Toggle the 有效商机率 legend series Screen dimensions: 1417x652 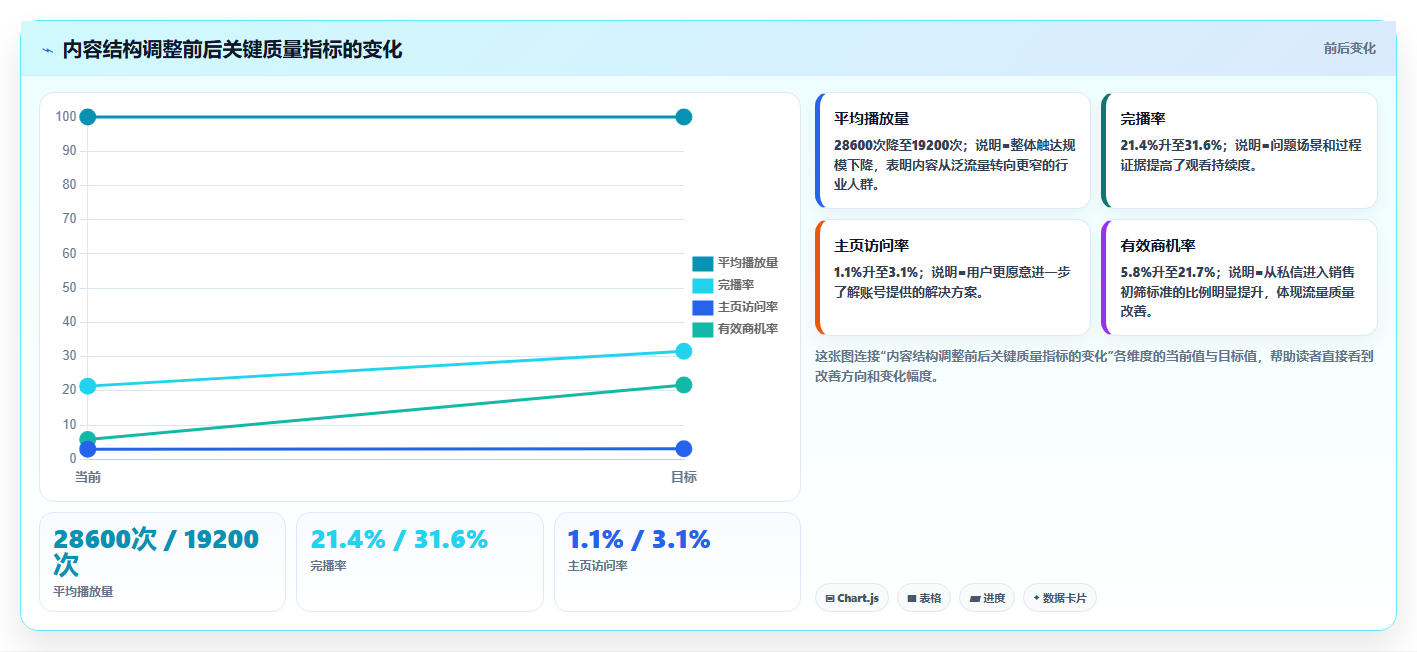click(x=735, y=329)
